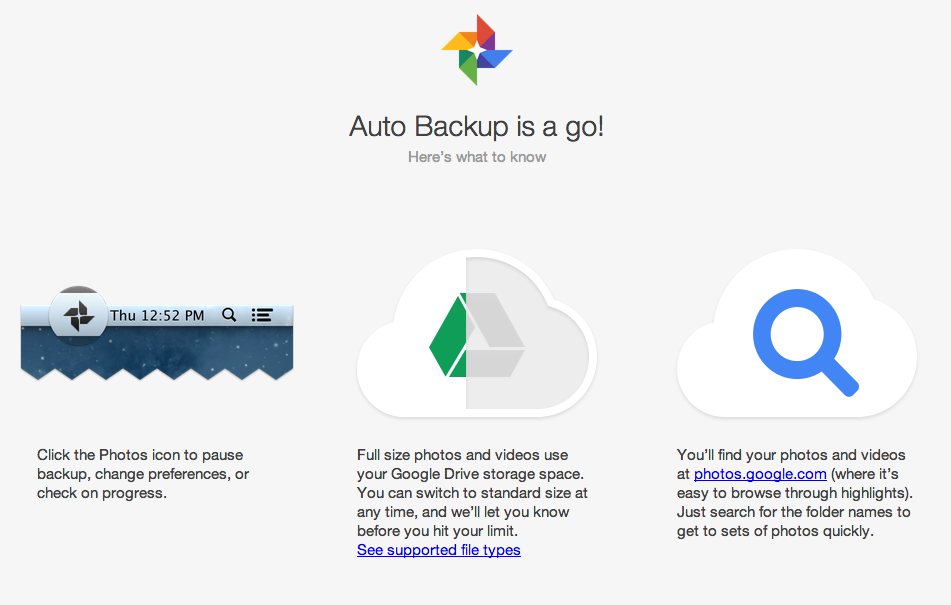The image size is (951, 605).
Task: Click the green half of the Drive logo
Action: click(447, 336)
